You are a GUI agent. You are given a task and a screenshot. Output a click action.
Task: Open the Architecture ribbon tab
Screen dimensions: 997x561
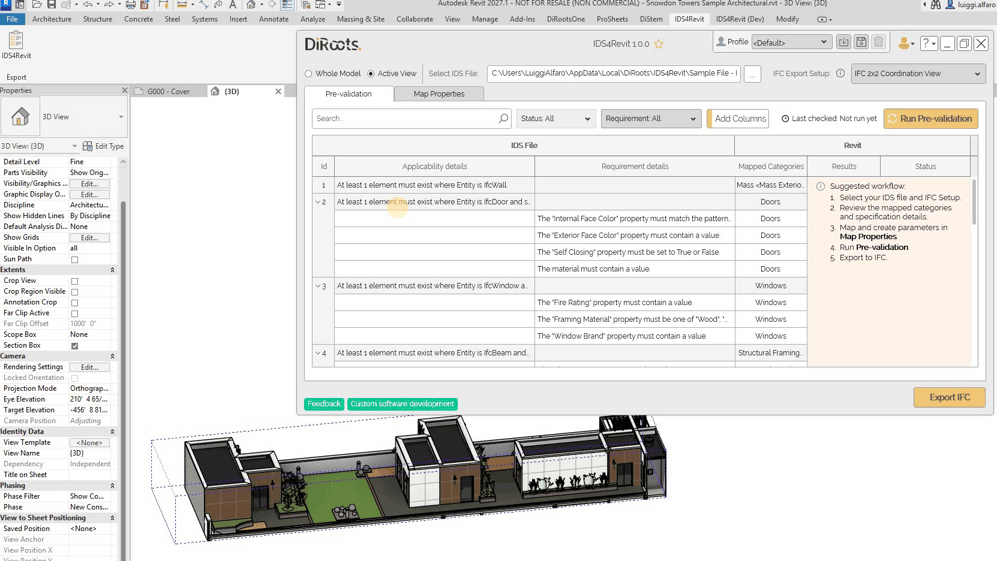pyautogui.click(x=52, y=19)
